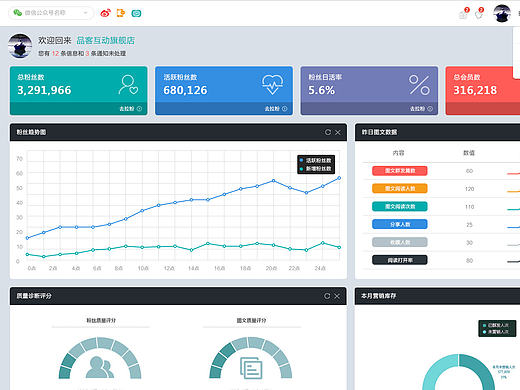This screenshot has width=520, height=390.
Task: Click the 粉丝质量评分 heading
Action: [x=101, y=320]
